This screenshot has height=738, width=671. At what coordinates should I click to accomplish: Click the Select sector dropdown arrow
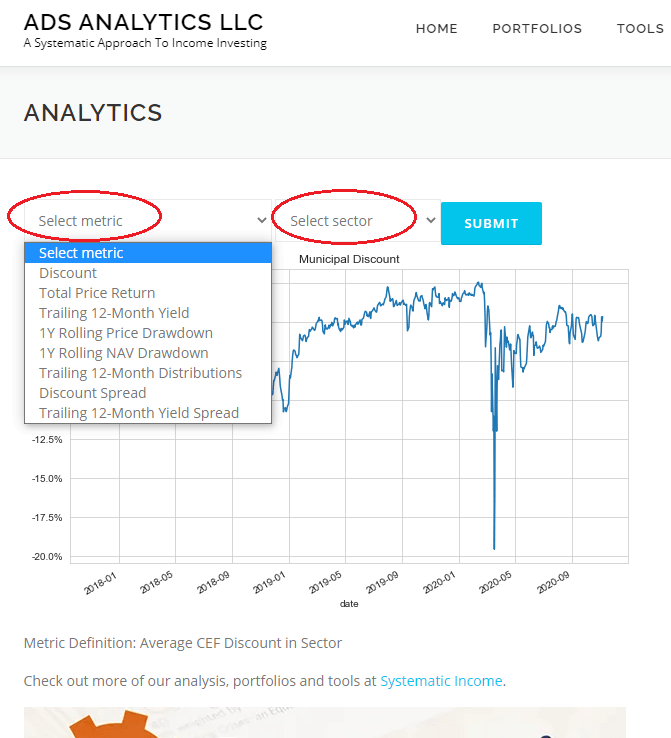coord(431,221)
